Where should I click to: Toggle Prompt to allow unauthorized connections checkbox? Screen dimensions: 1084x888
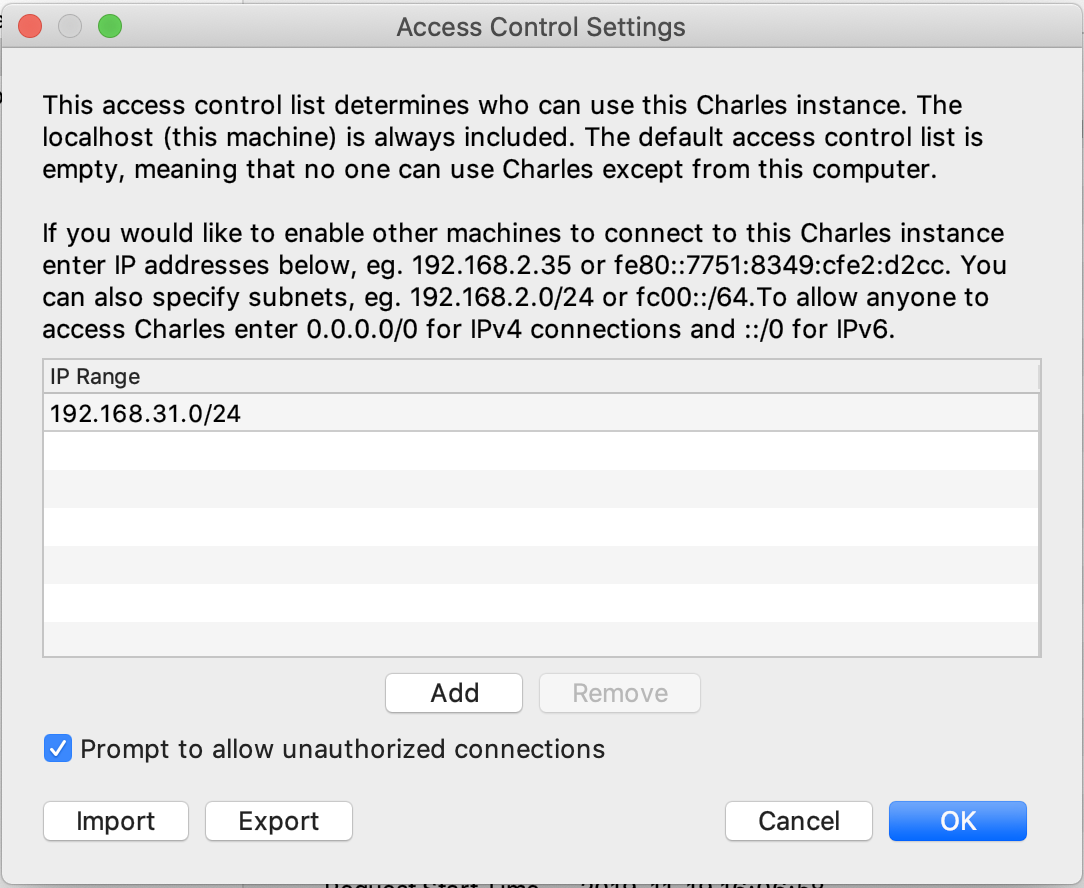[58, 749]
